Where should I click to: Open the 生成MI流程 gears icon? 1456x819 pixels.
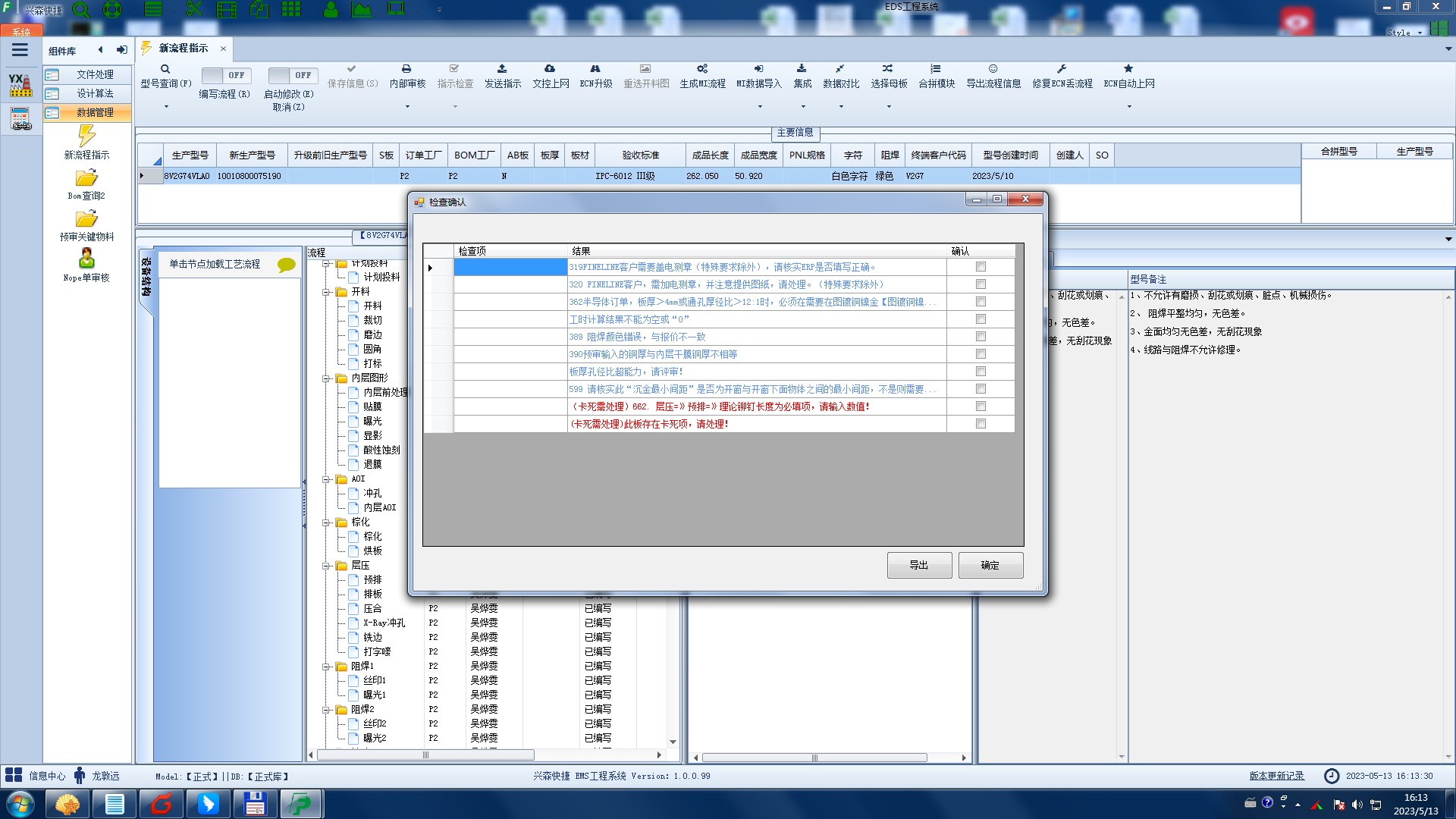coord(702,69)
